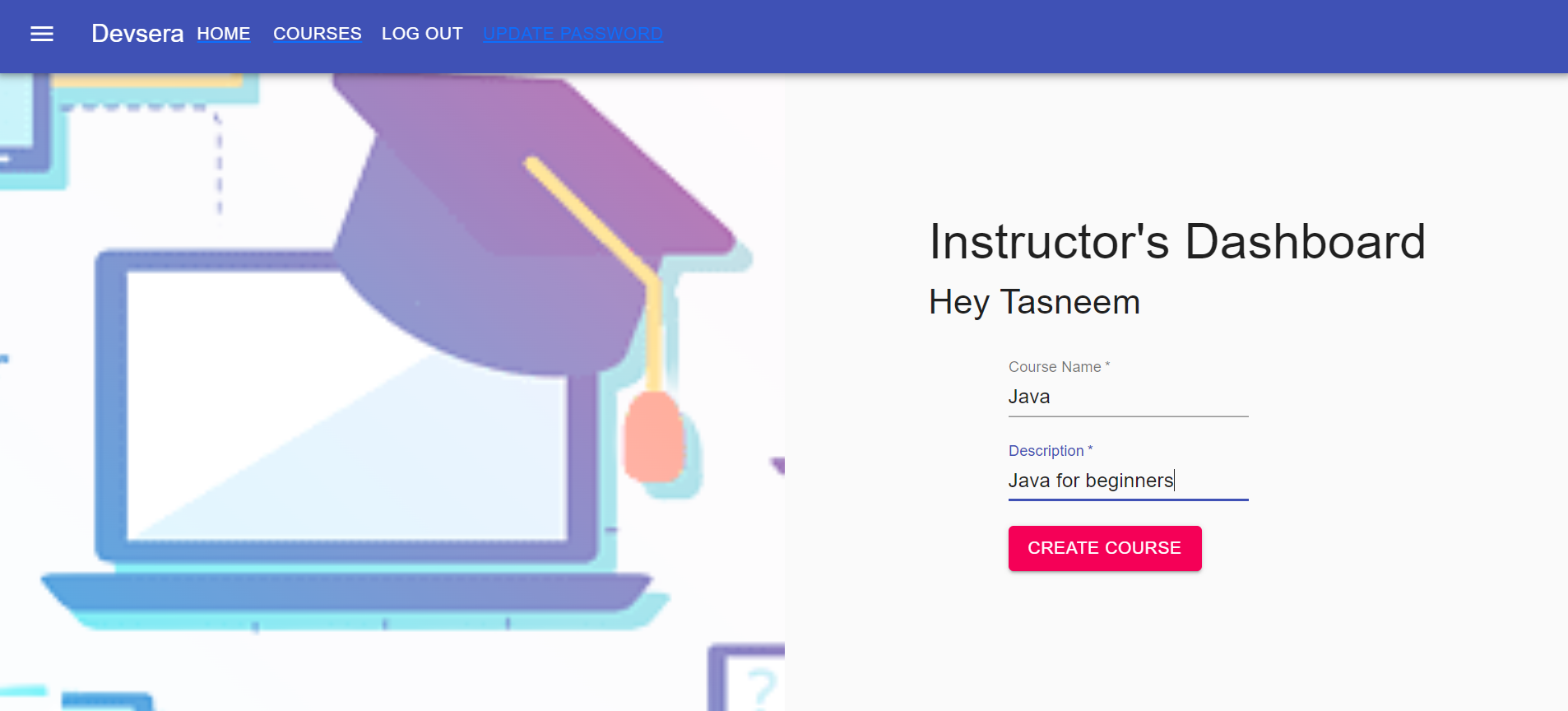Screen dimensions: 1568x711
Task: Open the hamburger navigation menu
Action: [x=42, y=34]
